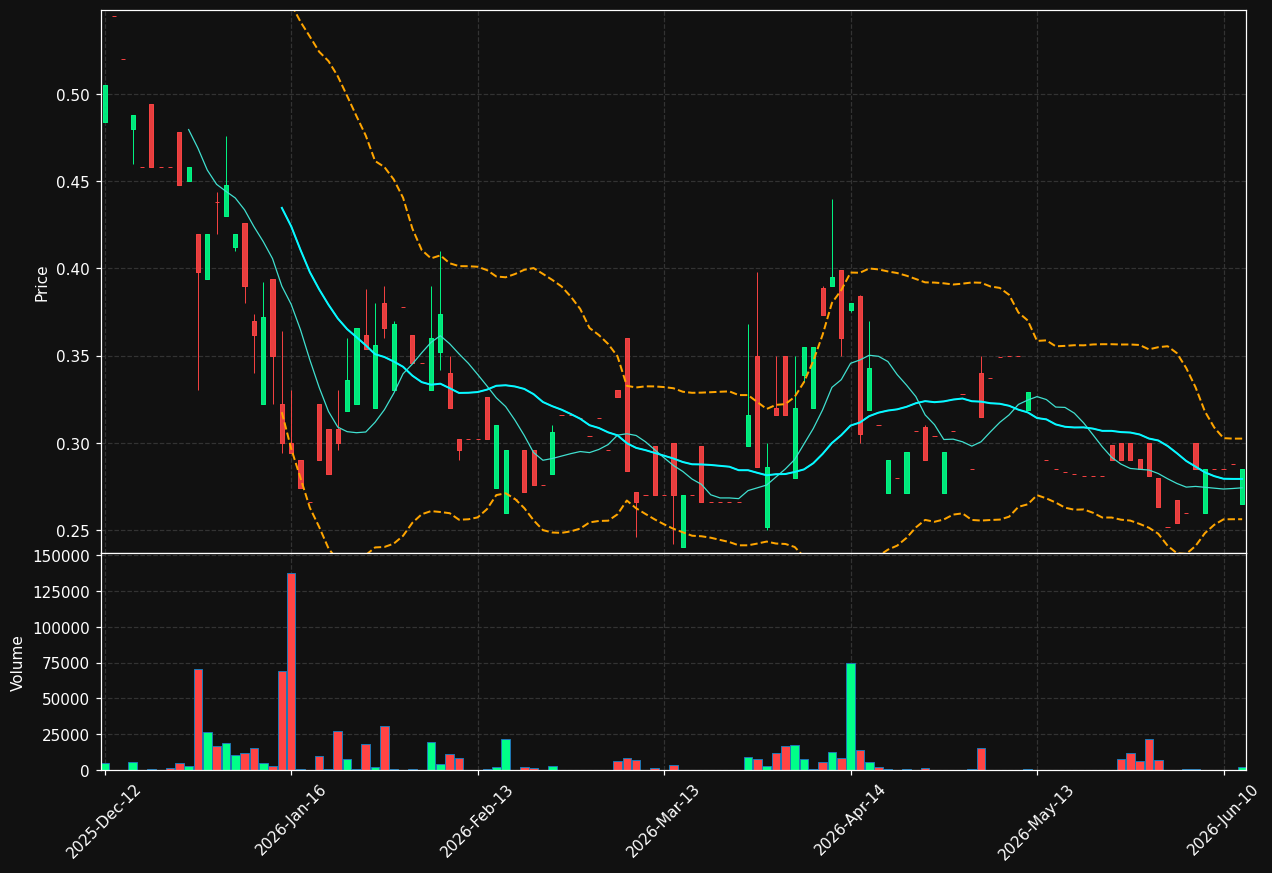
Task: Pick the 2026-May-13 date label
Action: point(1037,821)
